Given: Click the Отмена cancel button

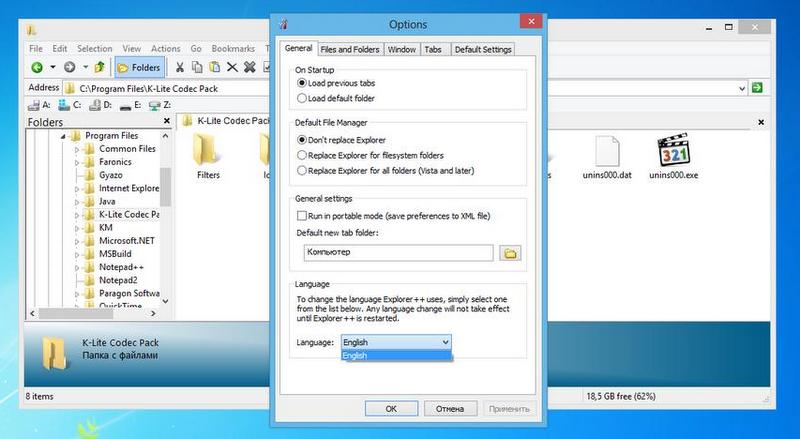Looking at the screenshot, I should click(450, 409).
